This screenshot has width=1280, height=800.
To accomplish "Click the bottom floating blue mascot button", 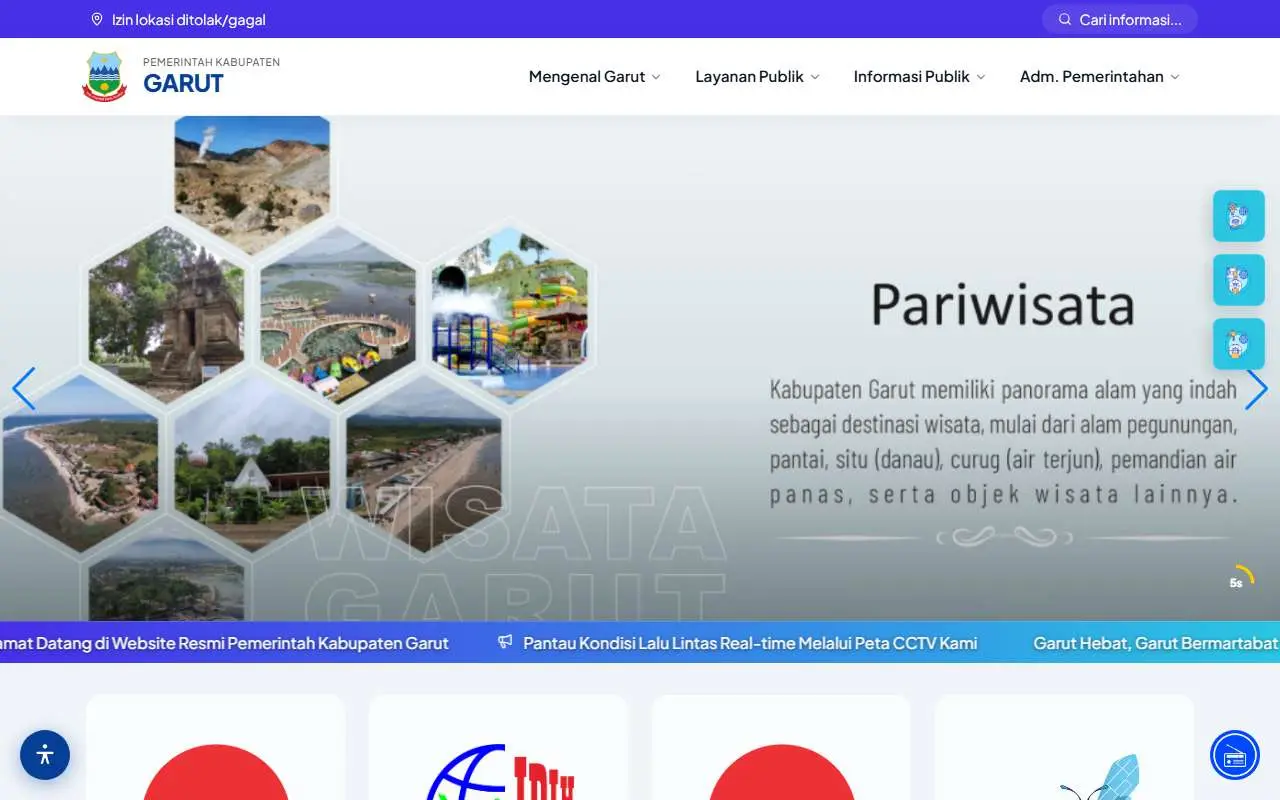I will (1239, 344).
